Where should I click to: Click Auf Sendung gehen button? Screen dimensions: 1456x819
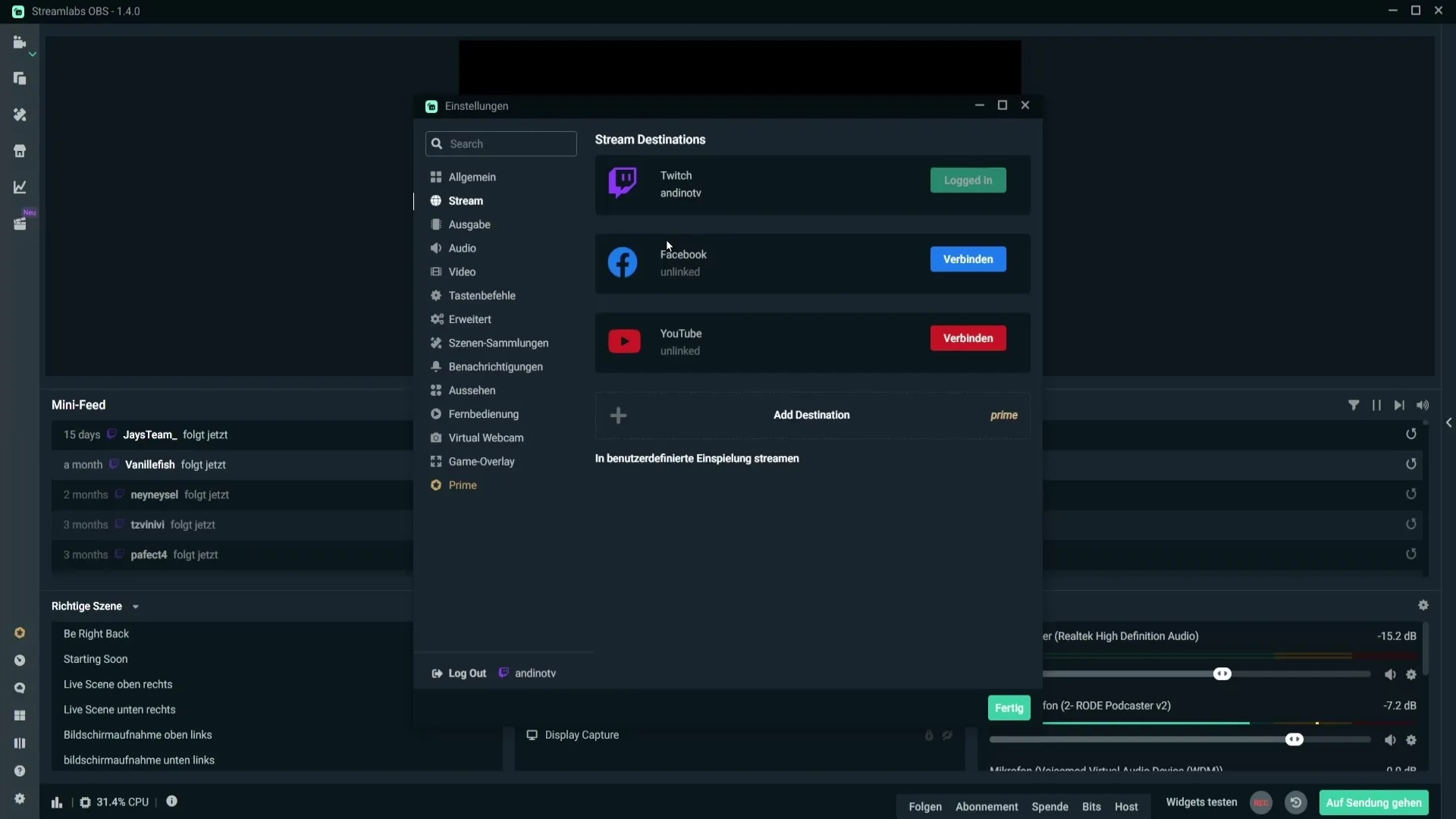[x=1373, y=802]
